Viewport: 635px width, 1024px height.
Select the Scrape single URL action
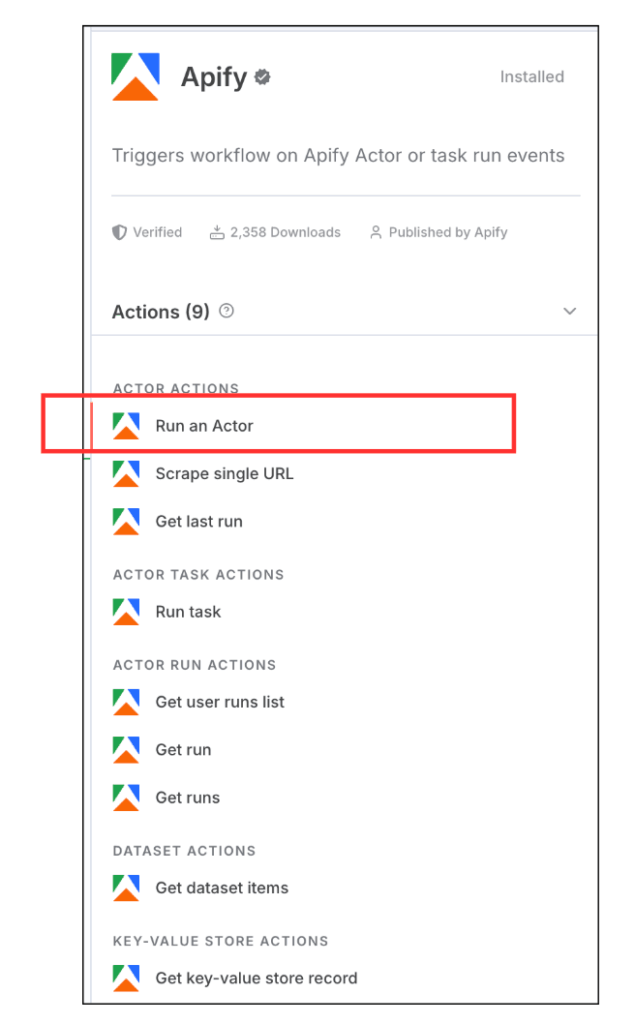224,474
